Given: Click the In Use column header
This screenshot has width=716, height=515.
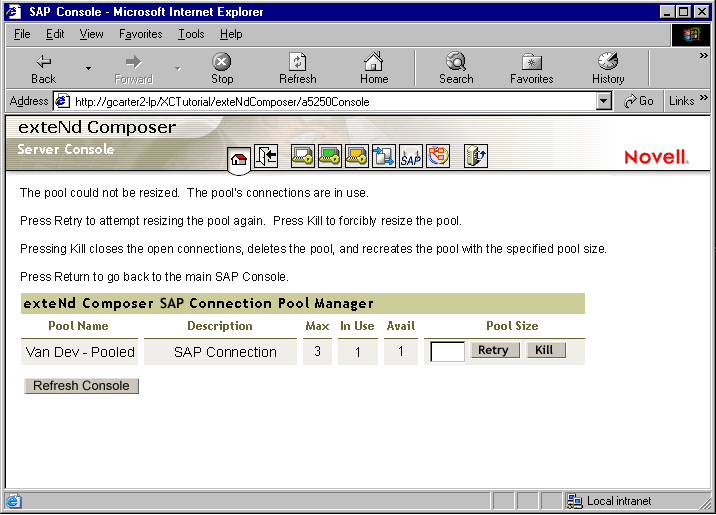Looking at the screenshot, I should point(357,326).
